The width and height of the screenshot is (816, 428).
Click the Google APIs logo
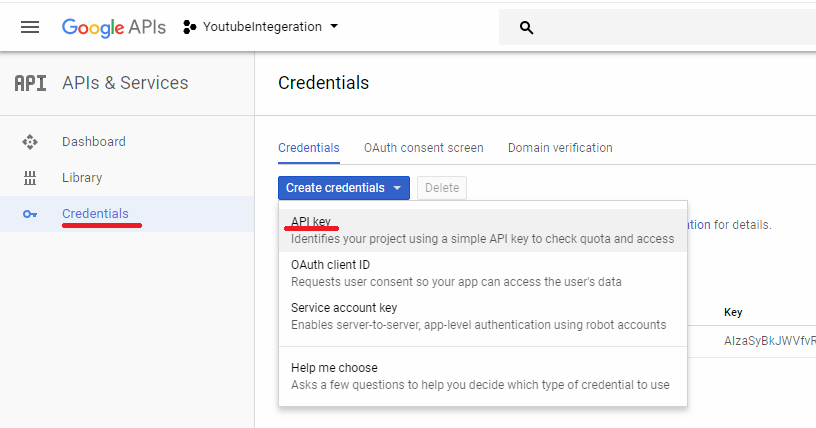[113, 27]
